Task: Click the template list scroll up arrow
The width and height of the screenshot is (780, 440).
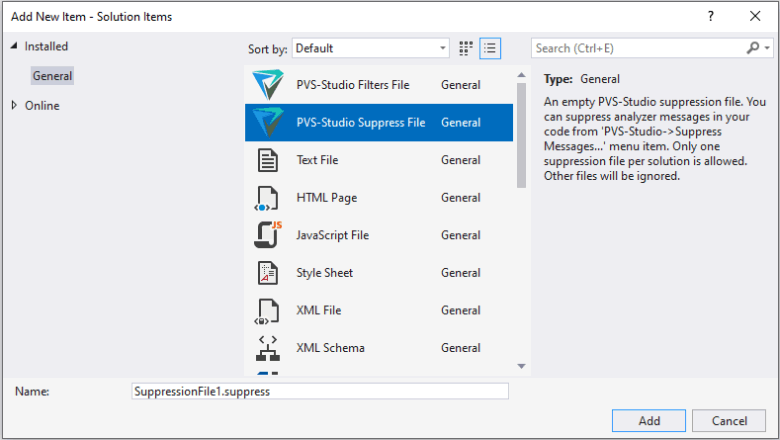Action: click(521, 75)
